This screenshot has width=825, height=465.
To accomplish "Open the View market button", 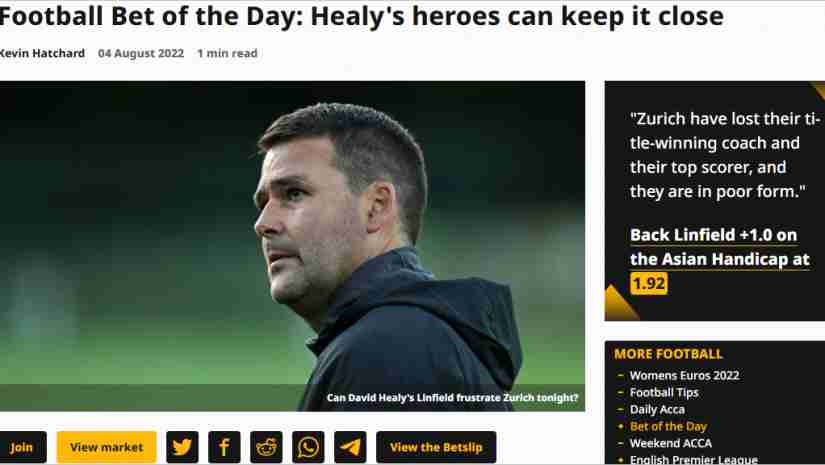I will tap(107, 447).
